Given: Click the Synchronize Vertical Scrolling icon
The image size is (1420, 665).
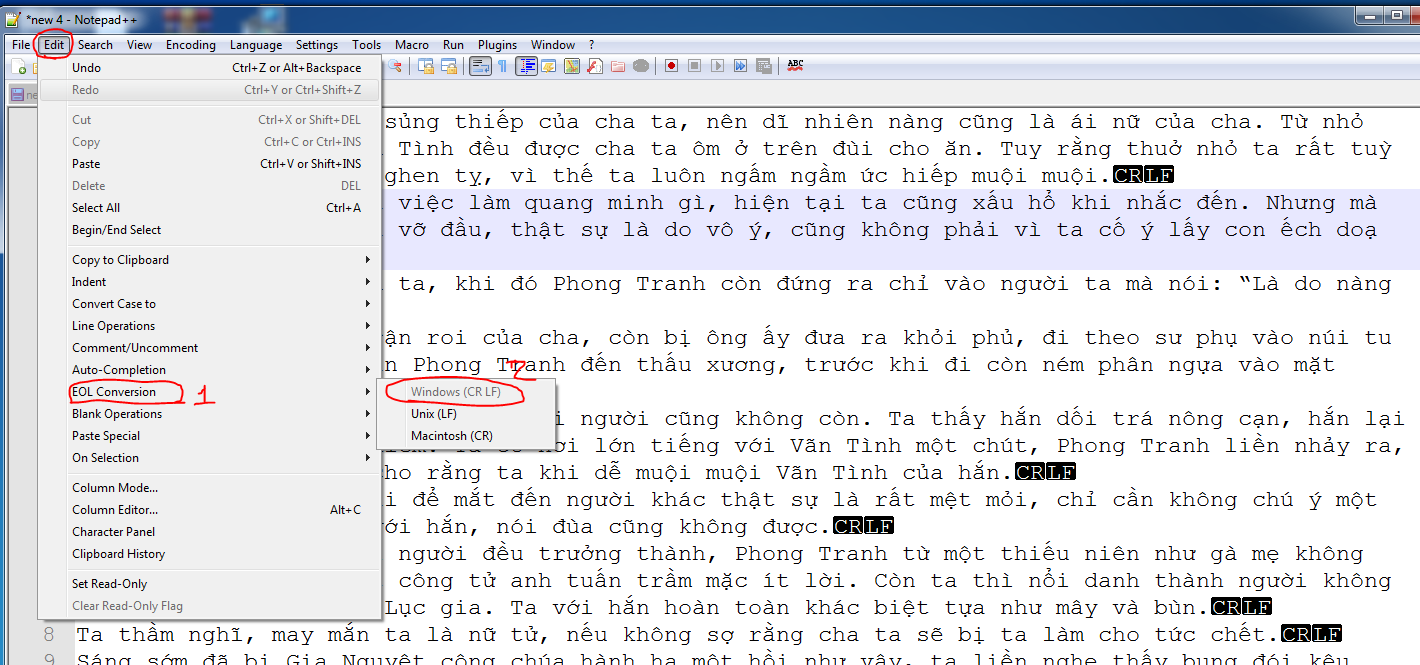Looking at the screenshot, I should coord(425,66).
